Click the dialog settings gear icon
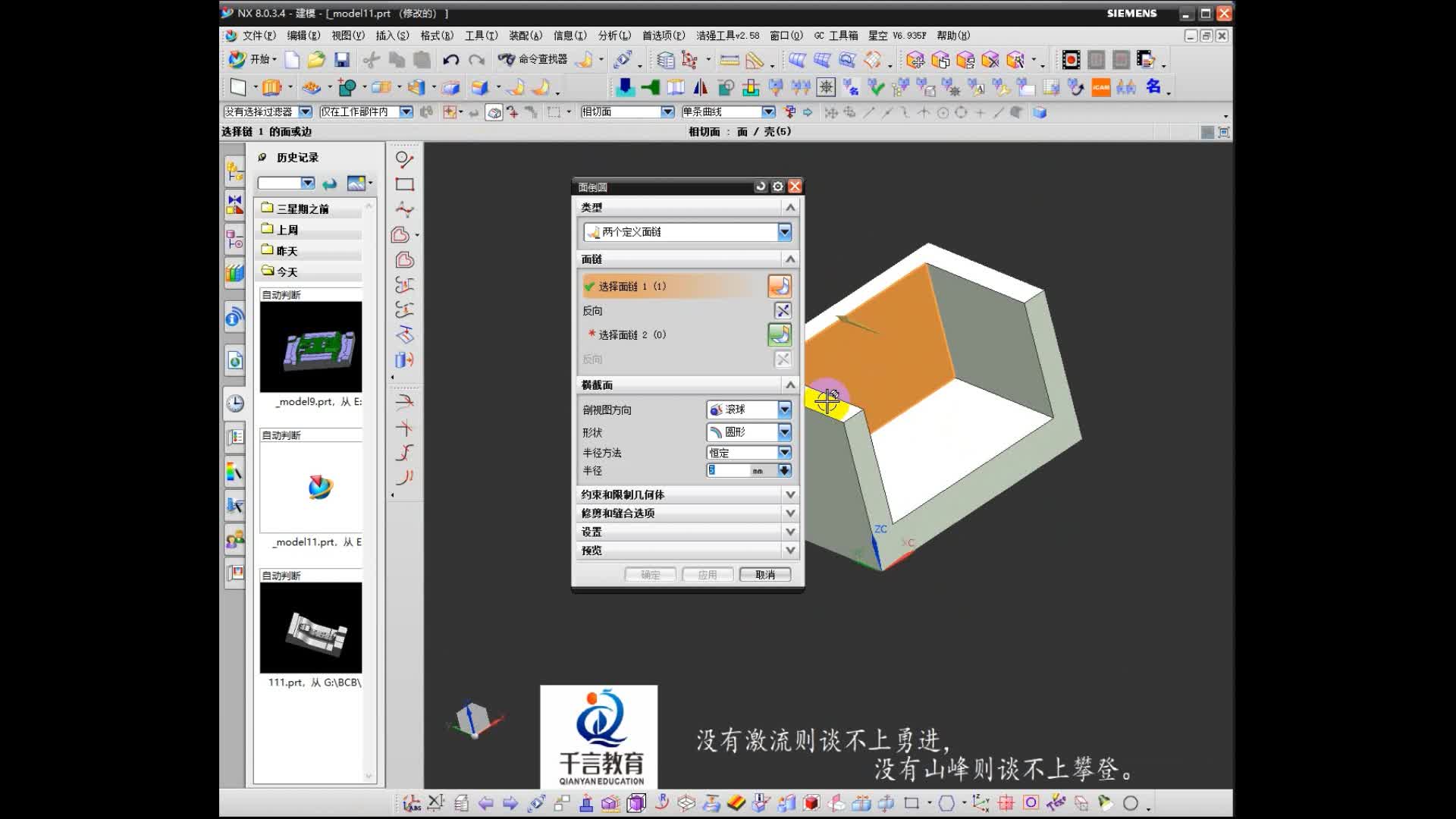The height and width of the screenshot is (819, 1456). [x=777, y=187]
